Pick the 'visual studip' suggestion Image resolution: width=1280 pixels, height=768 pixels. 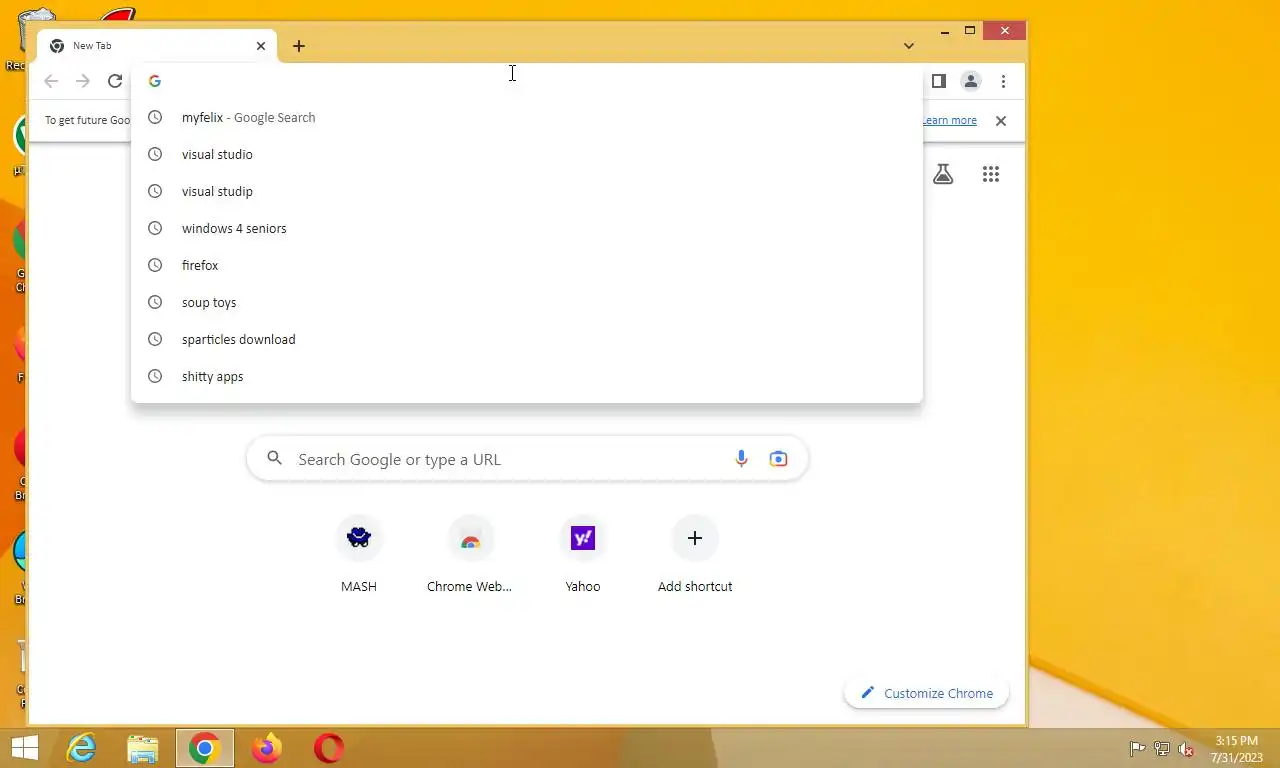[x=526, y=191]
